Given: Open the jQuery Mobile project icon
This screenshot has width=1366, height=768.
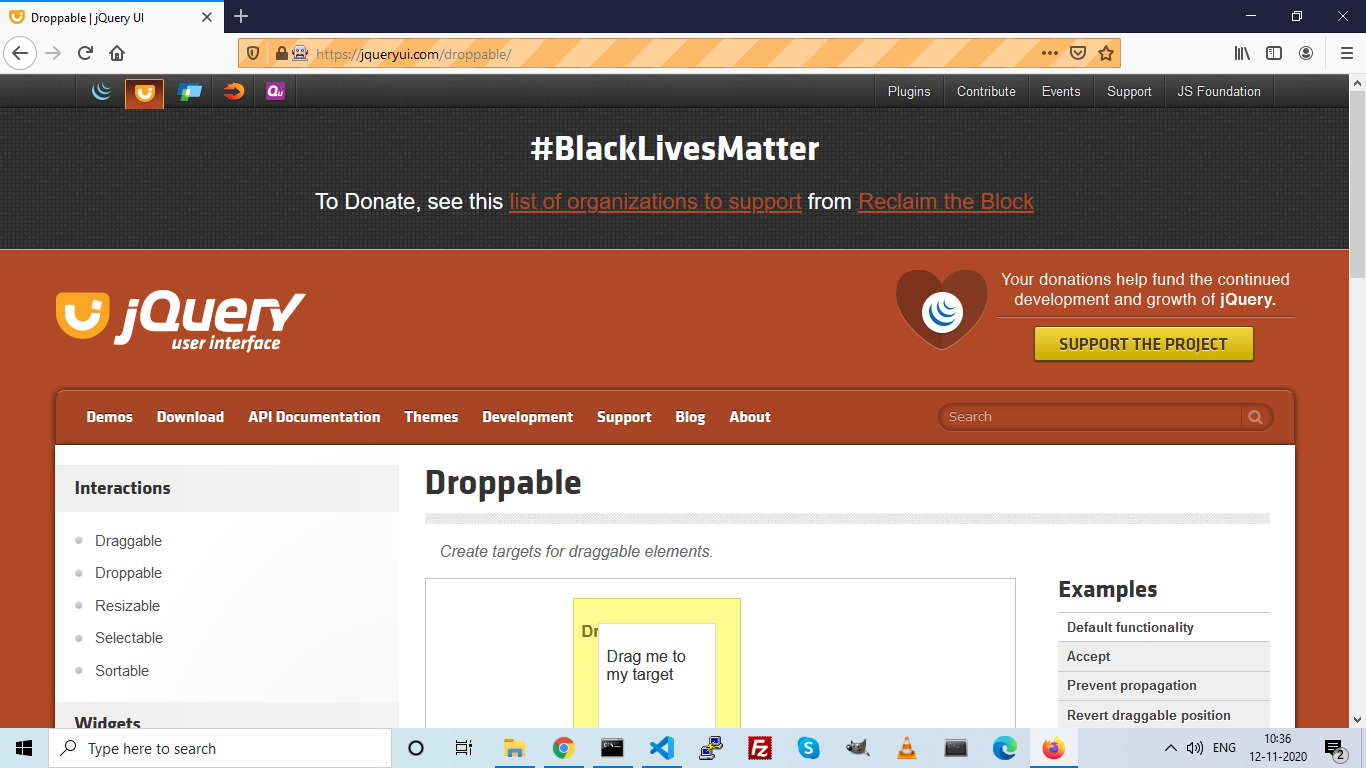Looking at the screenshot, I should click(x=189, y=92).
